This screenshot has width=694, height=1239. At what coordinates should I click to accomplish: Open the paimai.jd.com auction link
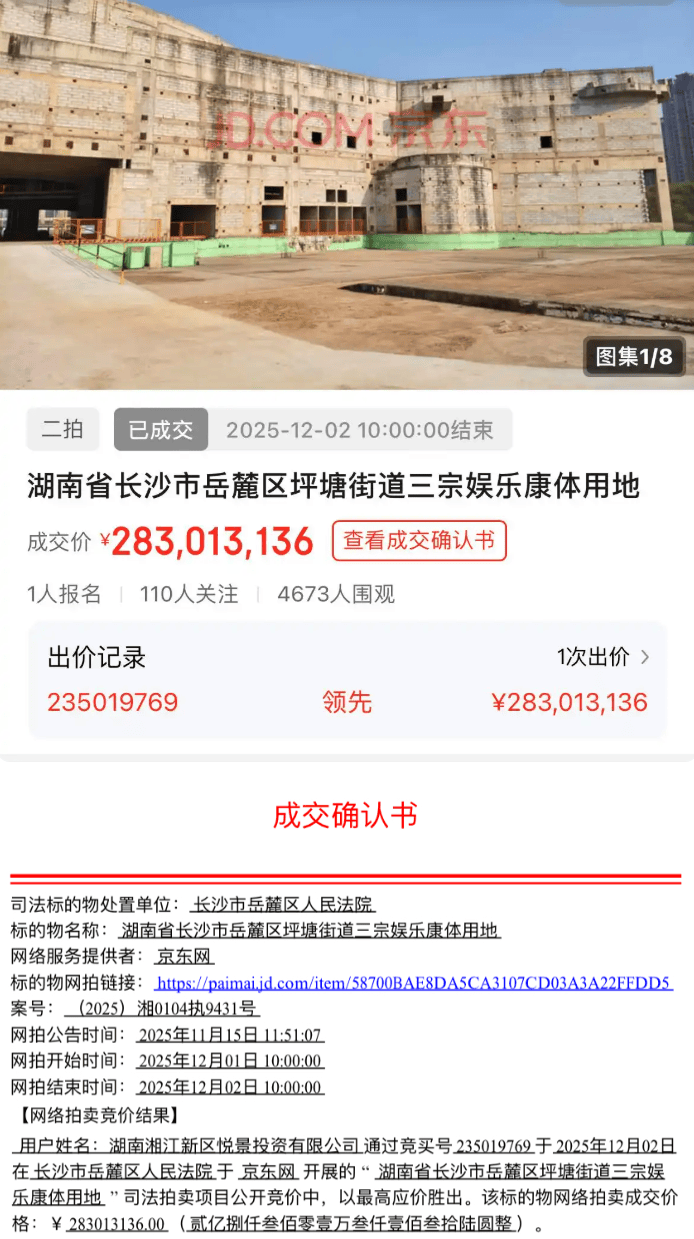coord(414,982)
